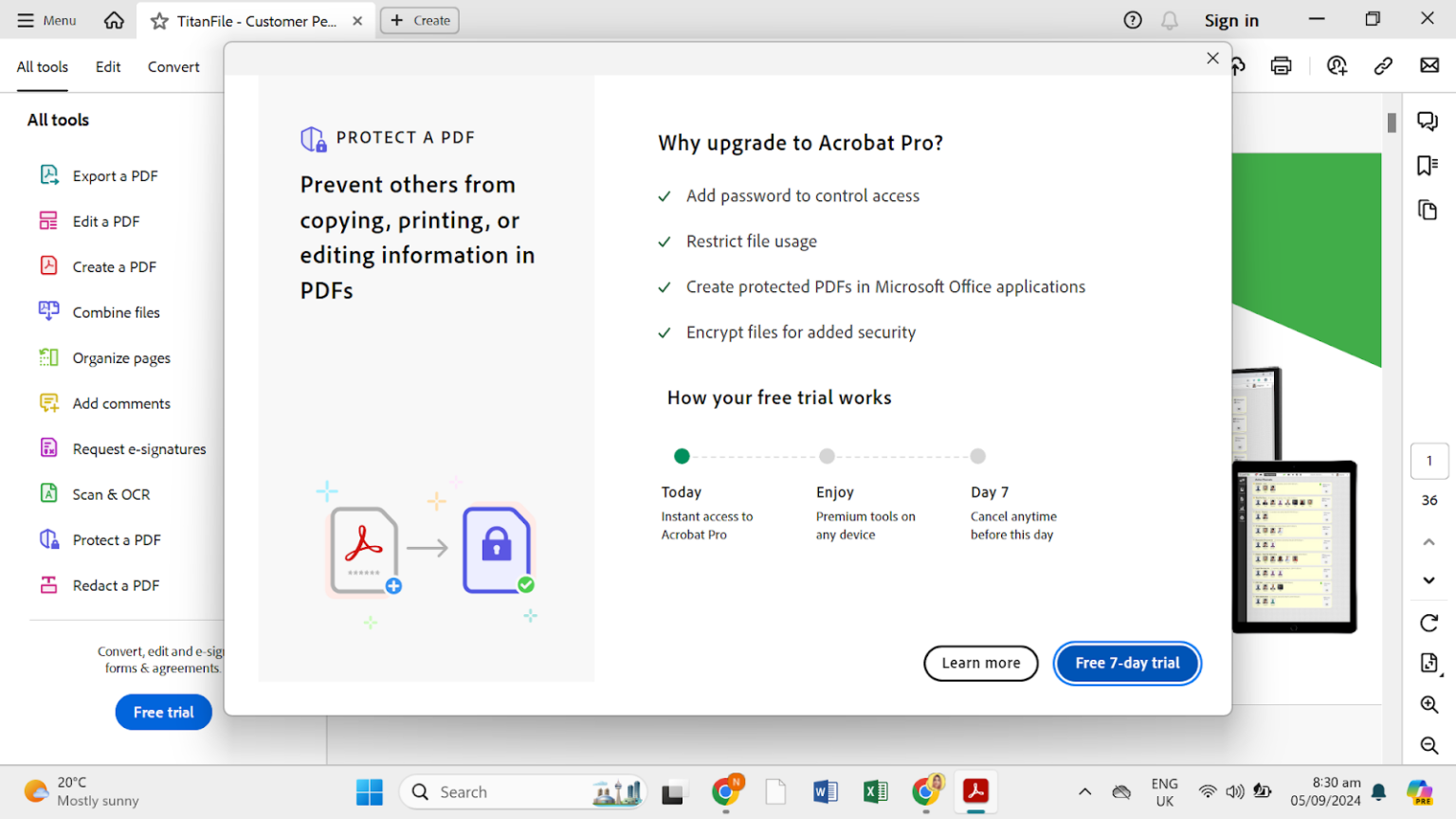Open the Edit menu
The image size is (1456, 819).
(107, 66)
